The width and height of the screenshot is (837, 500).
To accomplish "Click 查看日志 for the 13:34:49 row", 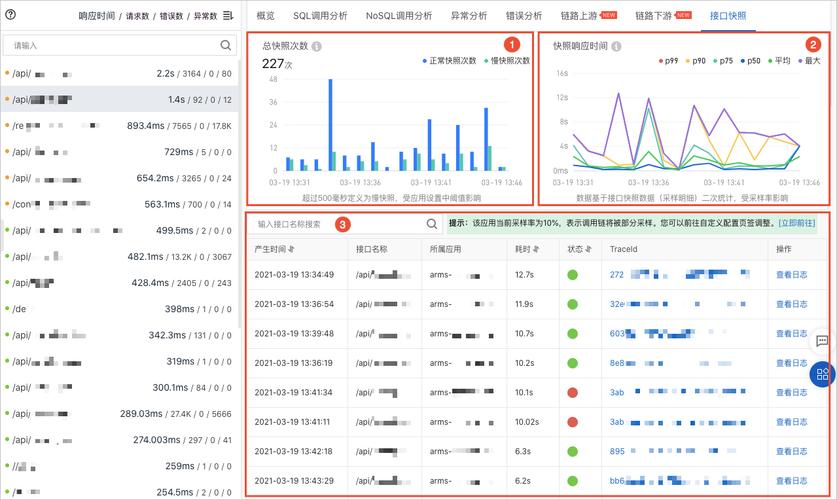I will [792, 275].
